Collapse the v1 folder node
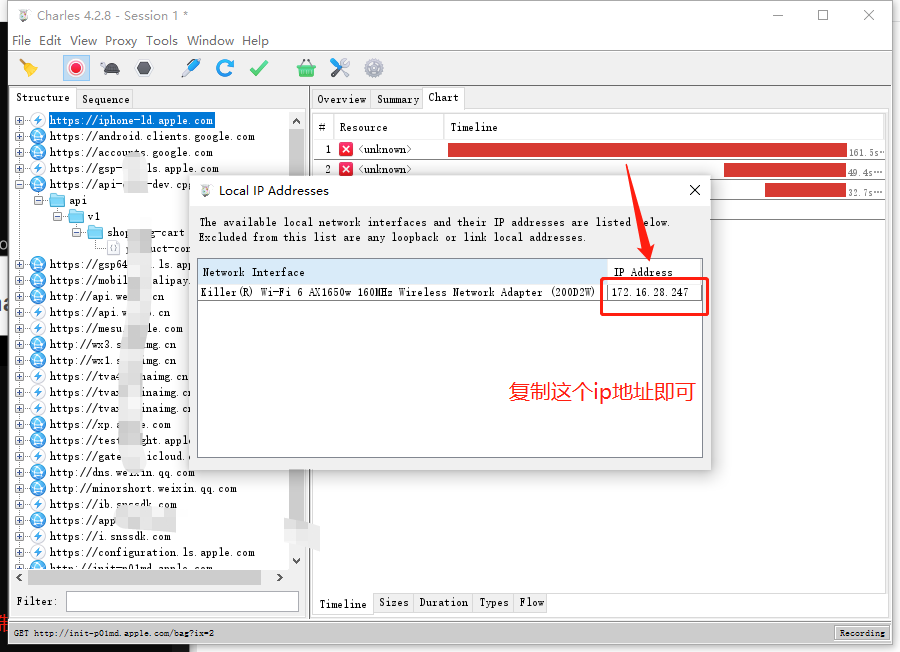Viewport: 900px width, 652px height. (57, 216)
